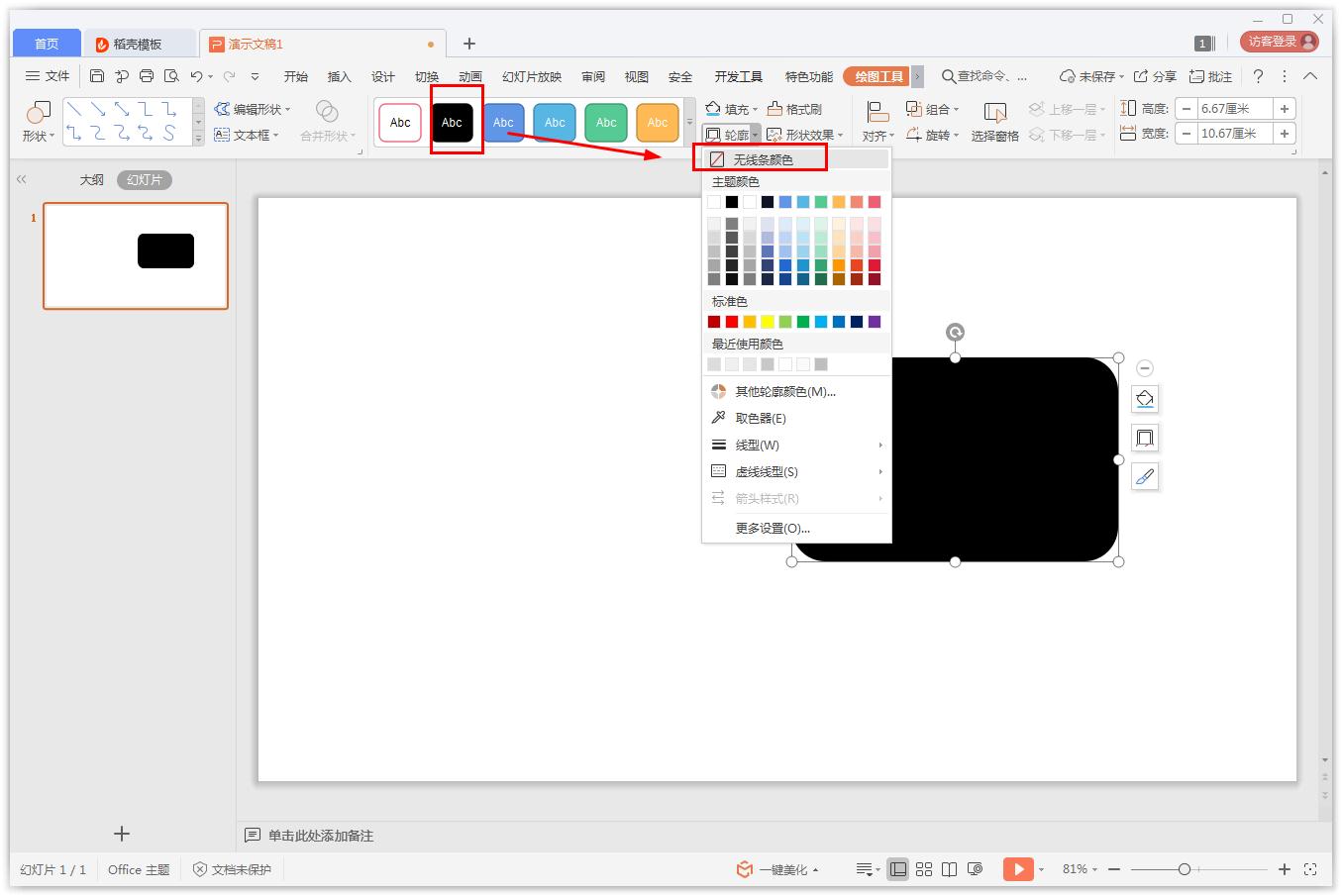Click the Print icon in quick toolbar
The height and width of the screenshot is (896, 1342).
click(x=147, y=76)
